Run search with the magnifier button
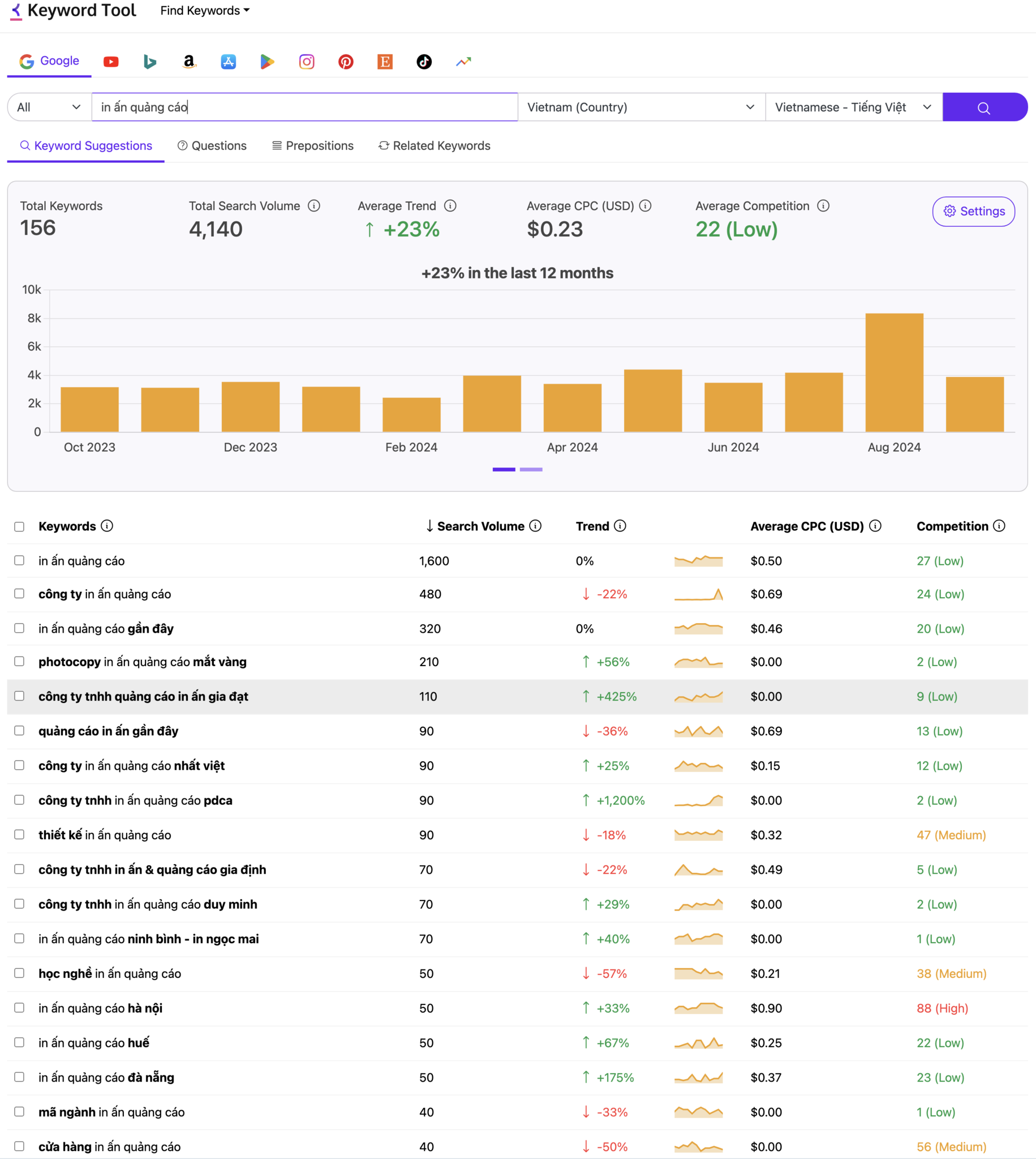This screenshot has height=1159, width=1036. [x=985, y=107]
